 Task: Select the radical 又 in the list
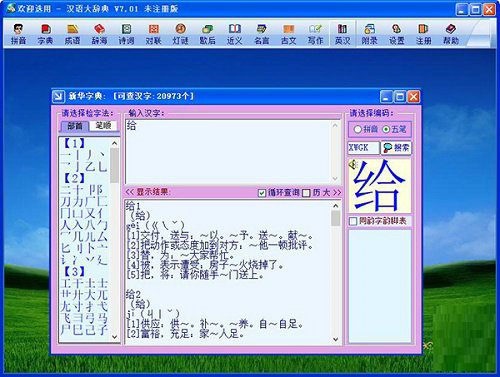pos(90,213)
